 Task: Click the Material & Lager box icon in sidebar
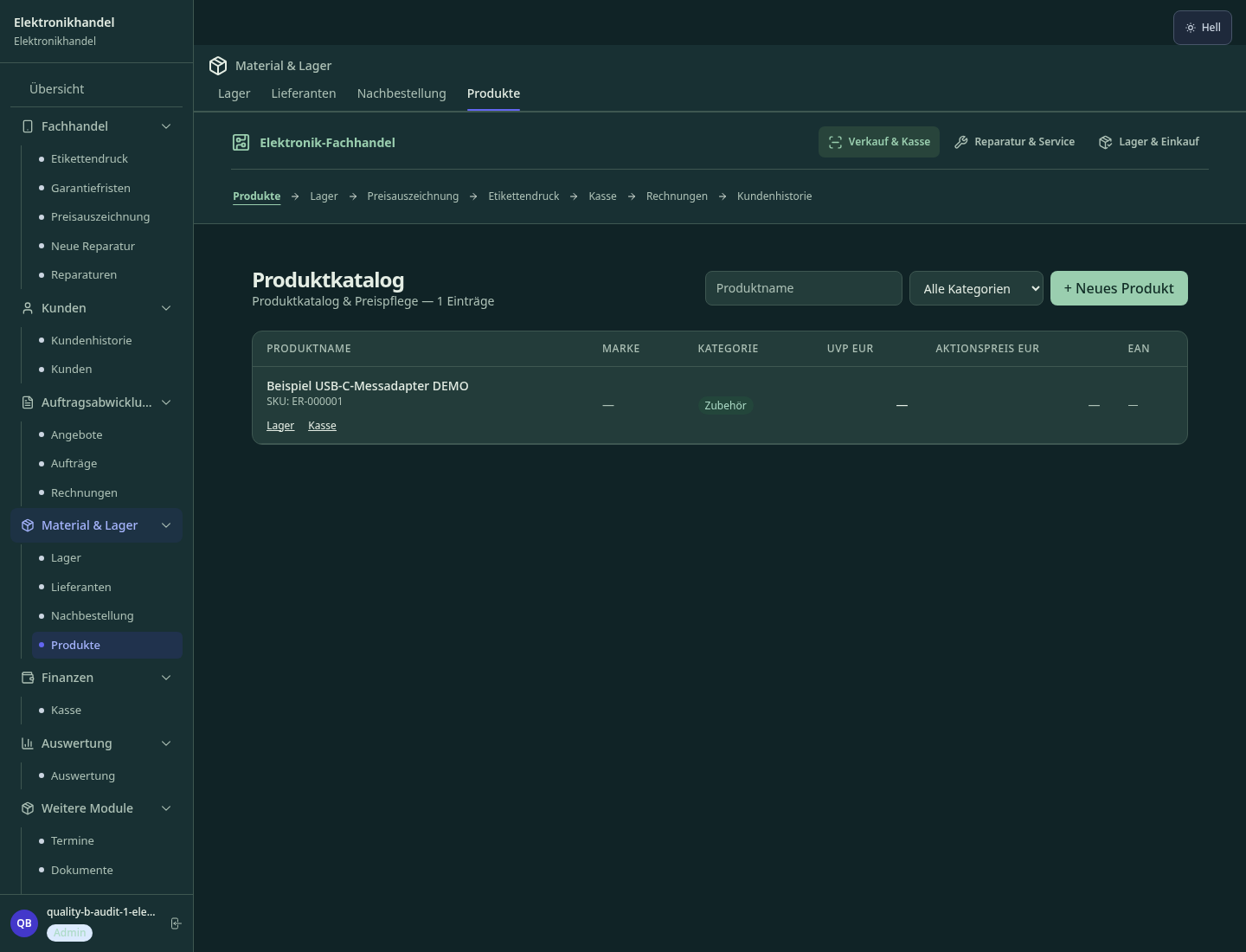28,525
